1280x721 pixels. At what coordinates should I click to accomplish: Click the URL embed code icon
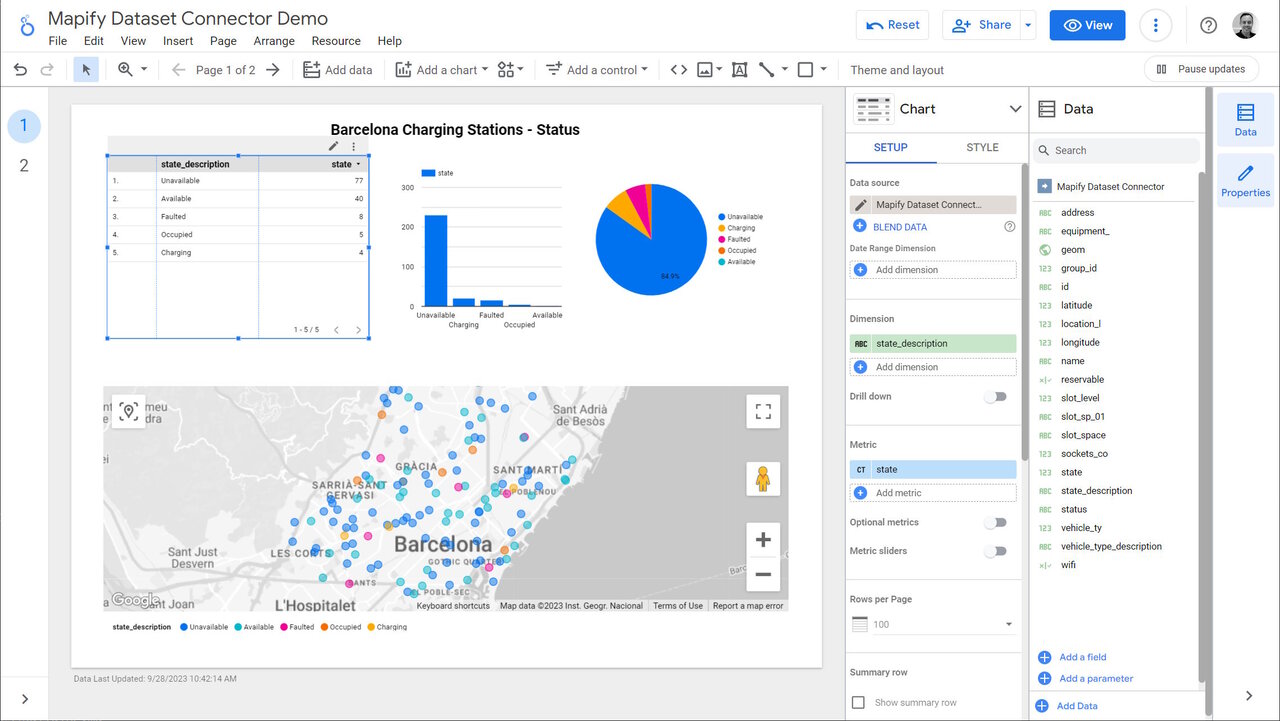pos(679,70)
